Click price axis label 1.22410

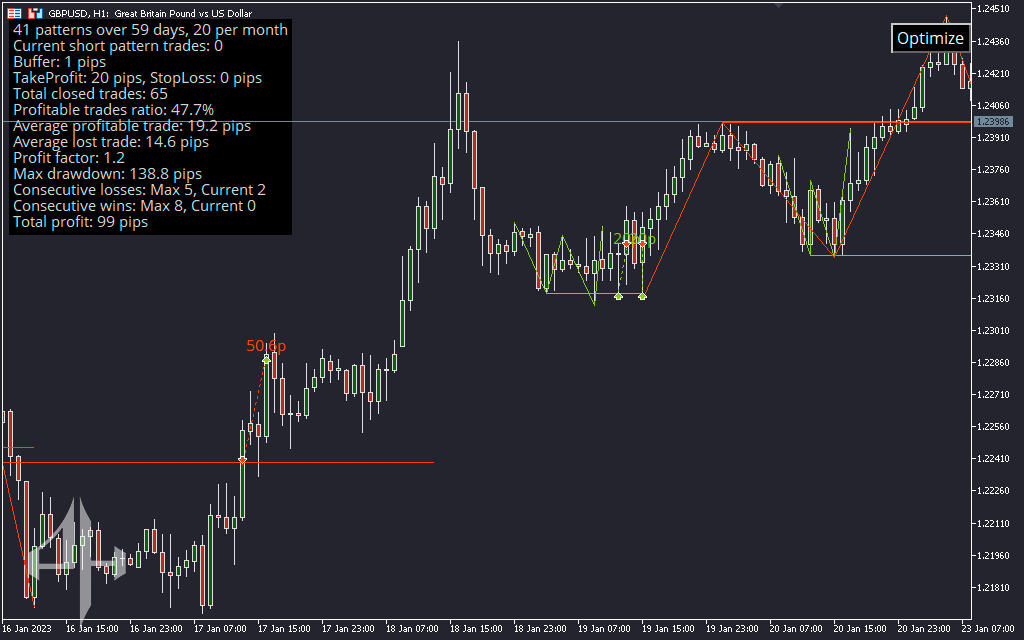(993, 459)
